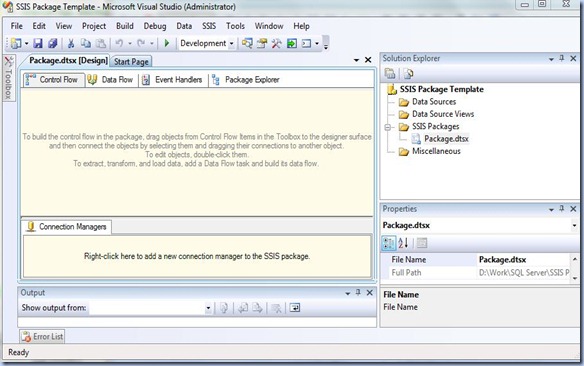Image resolution: width=584 pixels, height=366 pixels.
Task: Switch to the Package Explorer tab
Action: pos(246,80)
